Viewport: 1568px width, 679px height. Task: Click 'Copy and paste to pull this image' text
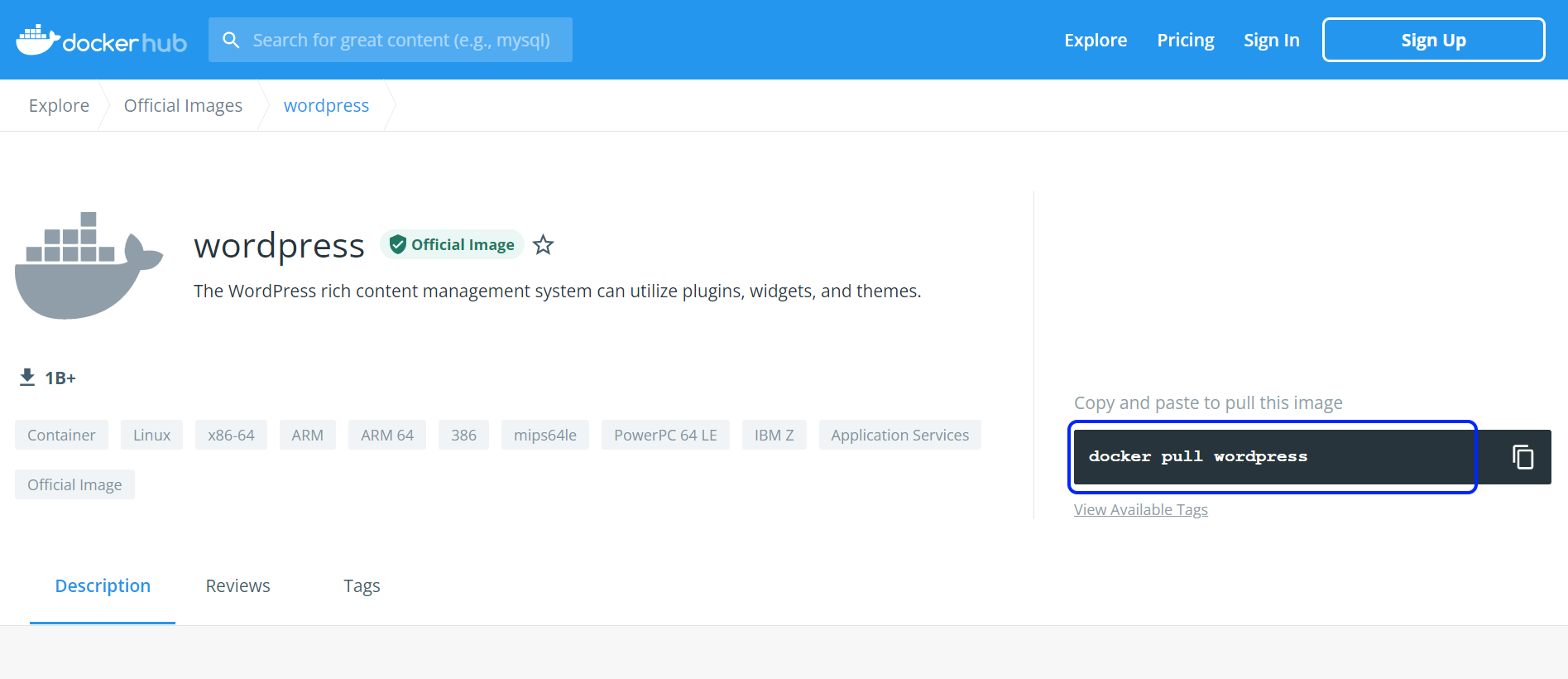(x=1208, y=402)
